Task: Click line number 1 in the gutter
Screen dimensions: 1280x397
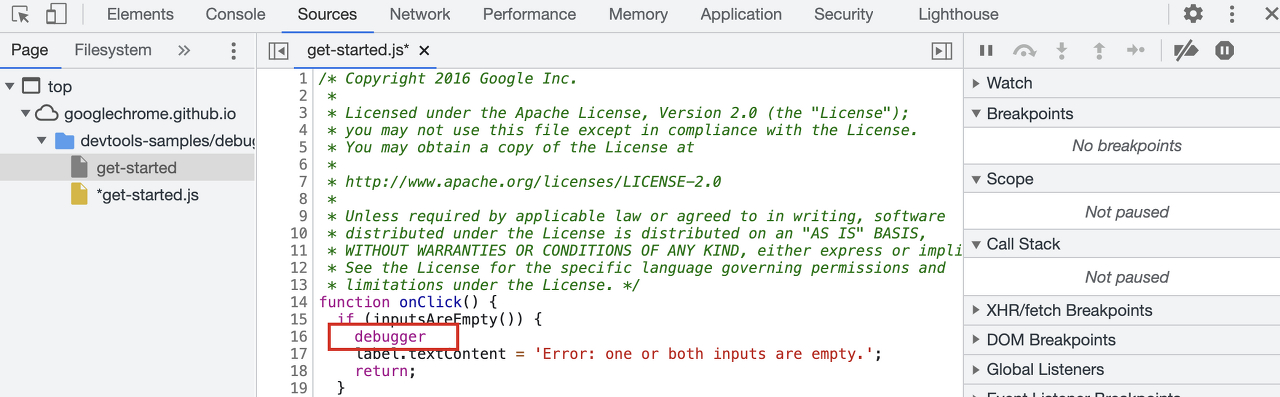Action: tap(303, 79)
